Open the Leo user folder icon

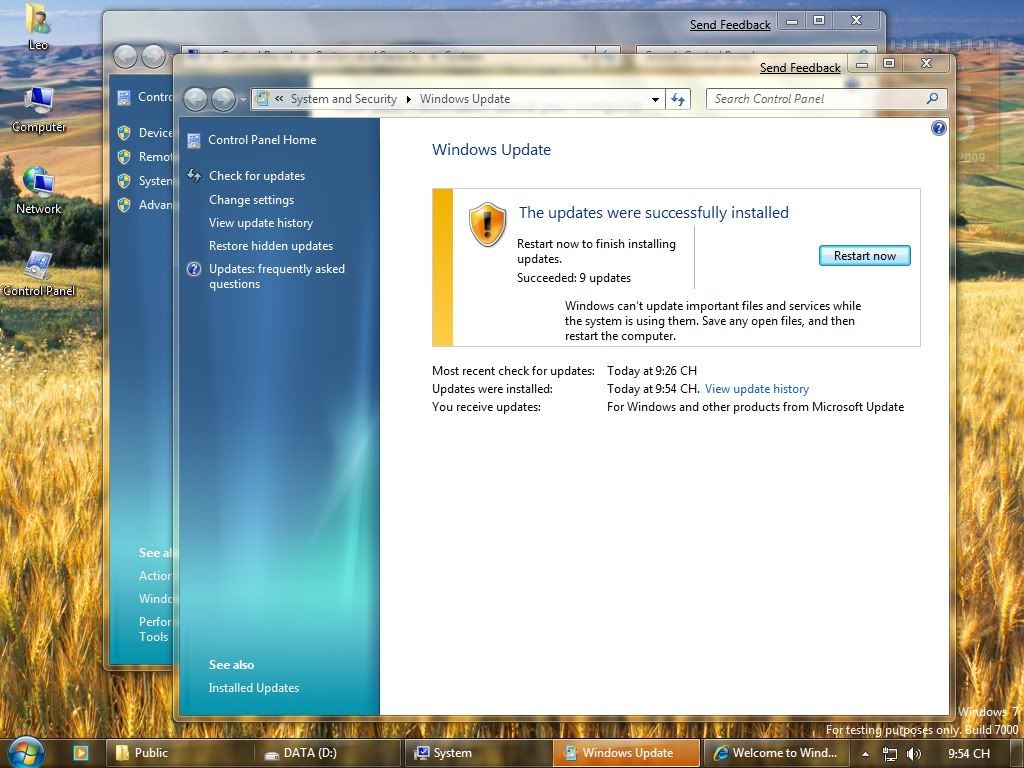coord(38,26)
